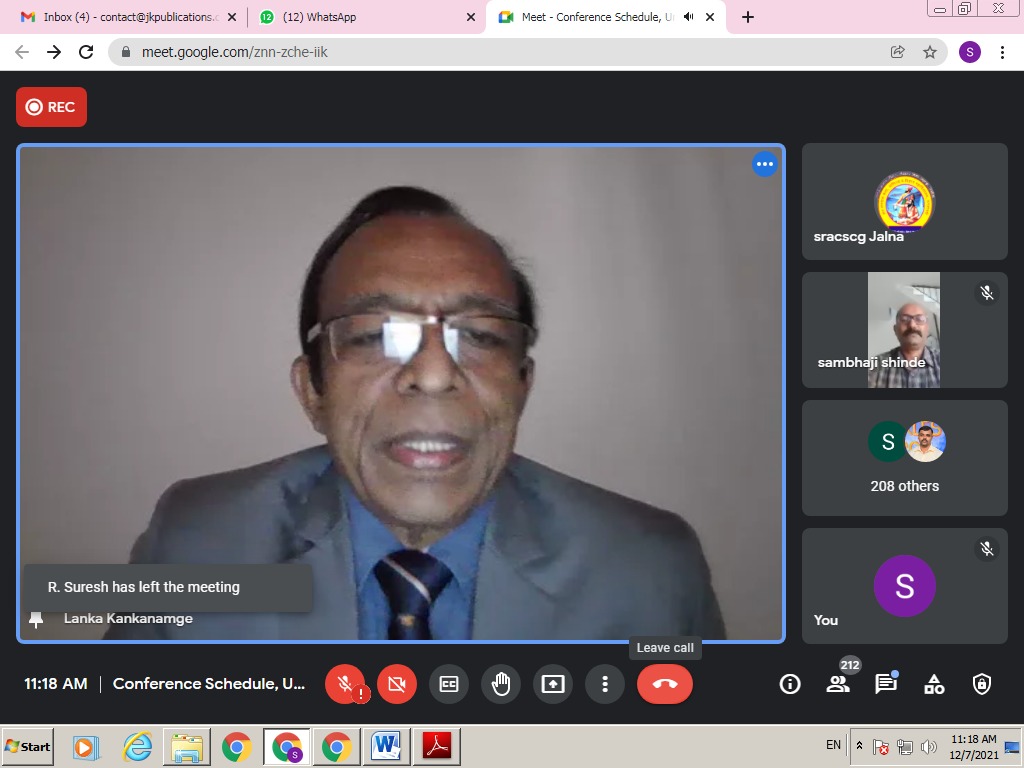The image size is (1024, 768).
Task: Open meeting details info icon
Action: click(790, 684)
